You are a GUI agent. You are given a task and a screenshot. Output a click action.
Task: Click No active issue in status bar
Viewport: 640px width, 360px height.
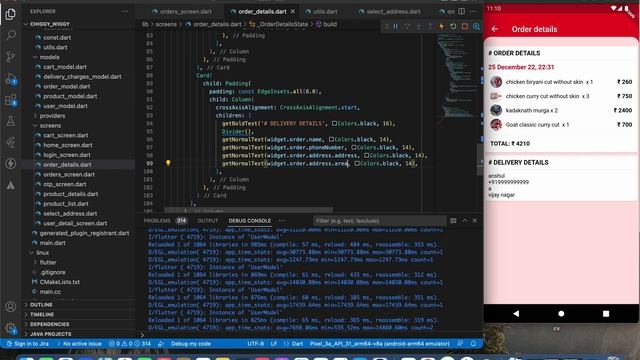79,344
